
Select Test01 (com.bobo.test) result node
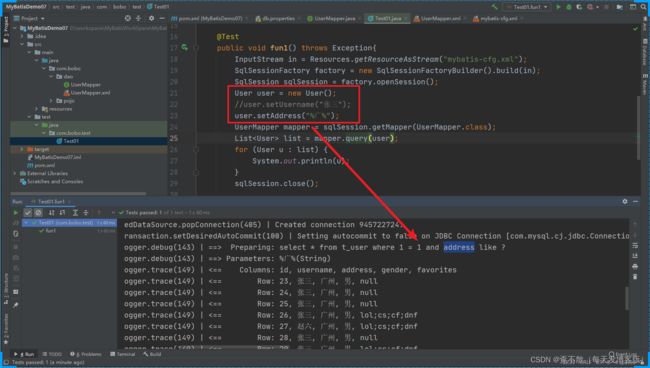70,223
